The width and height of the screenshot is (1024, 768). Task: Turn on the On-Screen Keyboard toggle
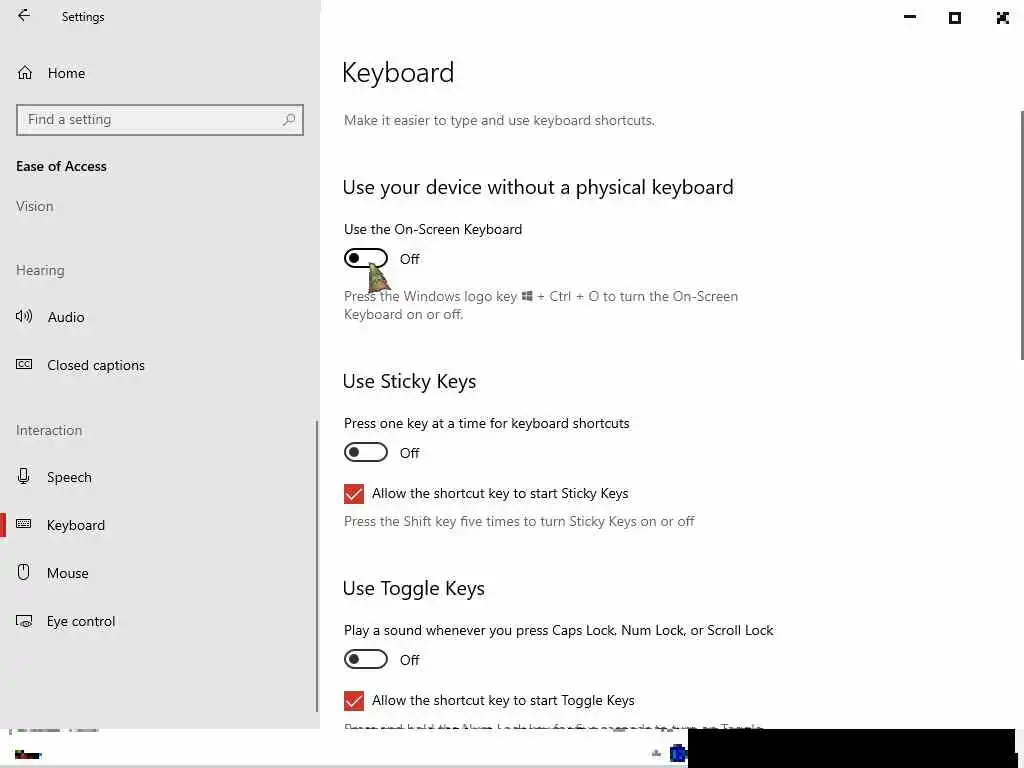point(366,259)
